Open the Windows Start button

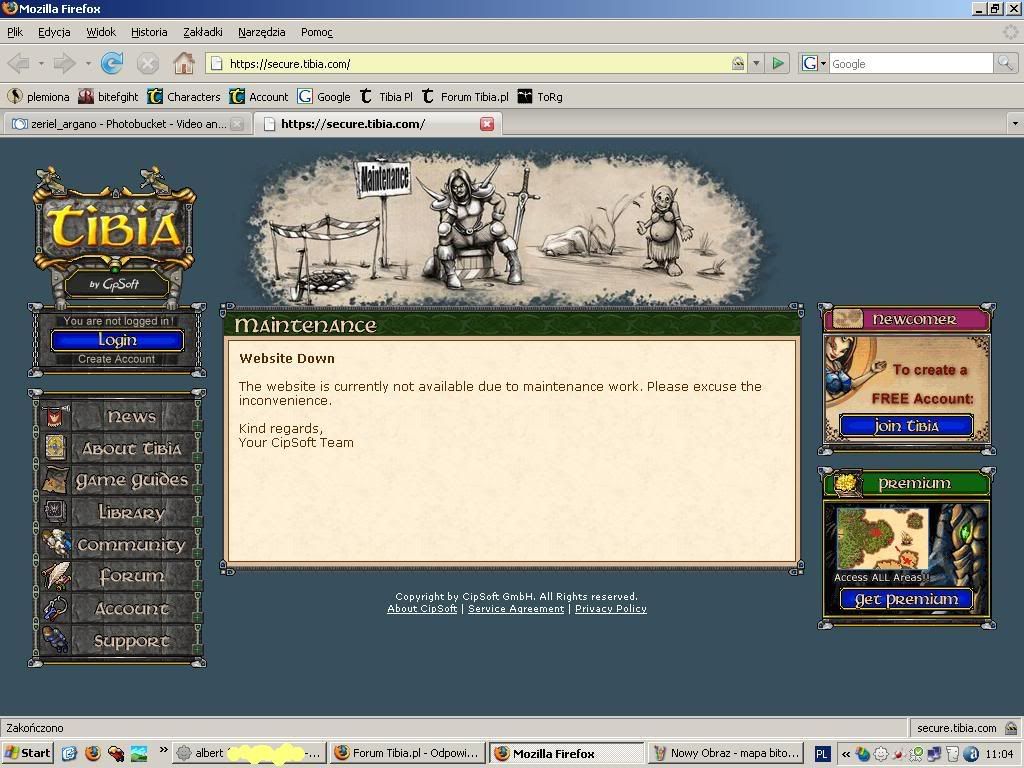pos(27,753)
